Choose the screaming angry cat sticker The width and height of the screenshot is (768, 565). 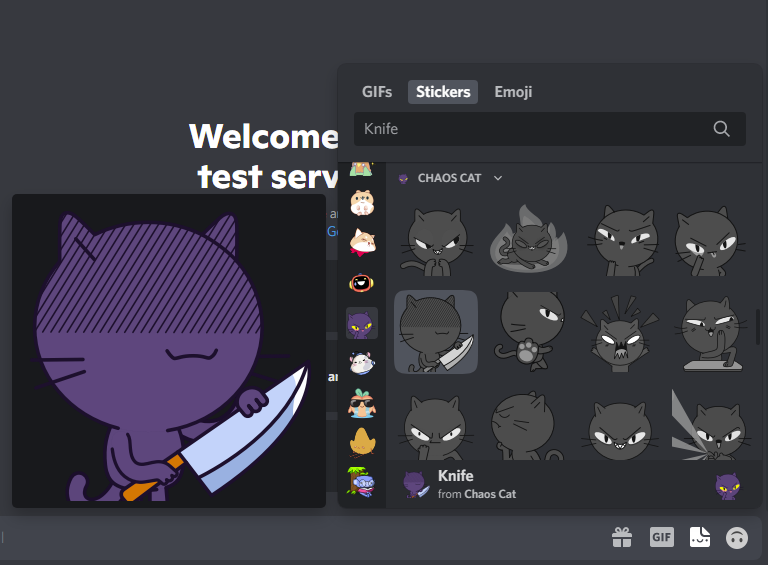click(620, 334)
